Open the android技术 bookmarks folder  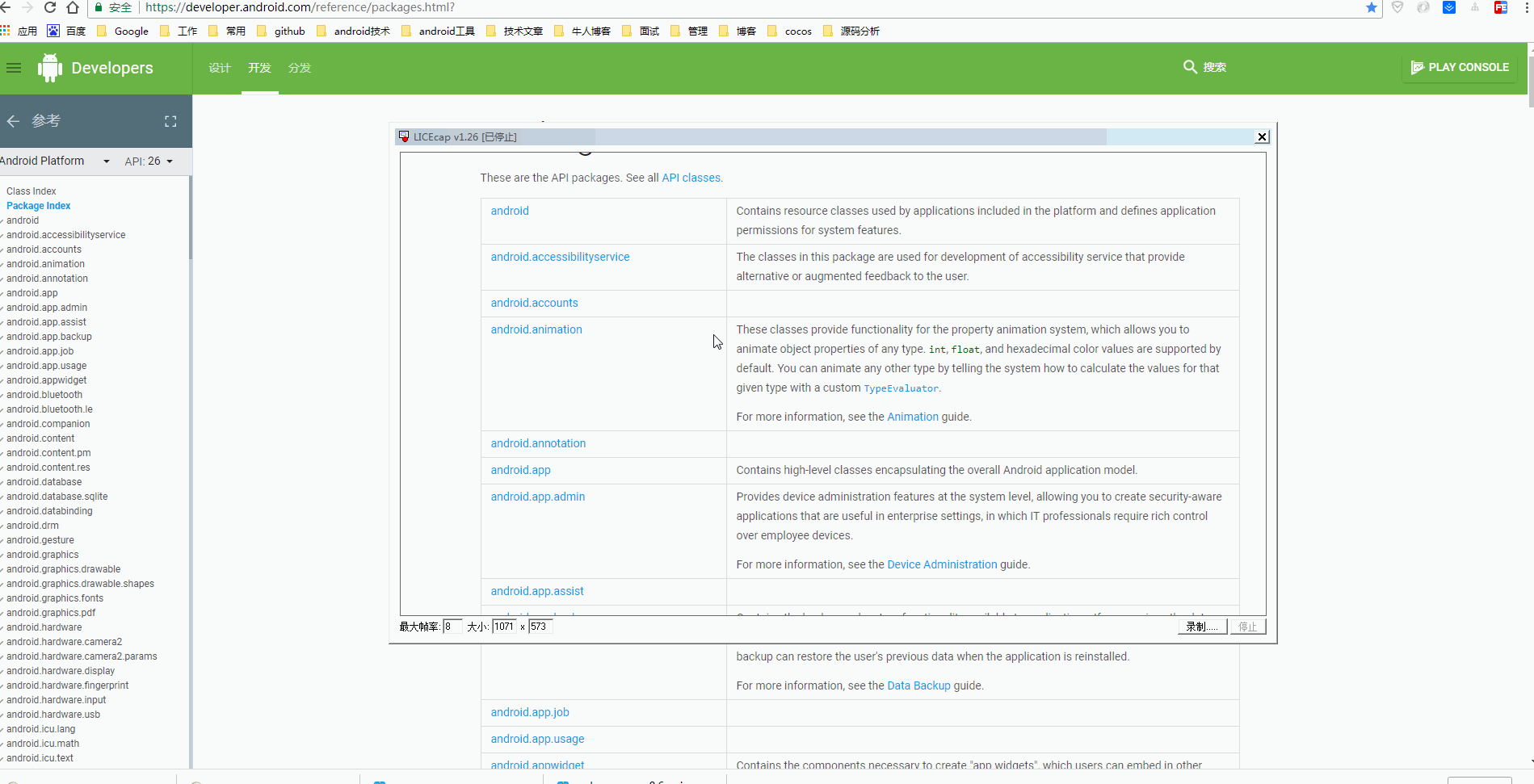click(x=354, y=31)
